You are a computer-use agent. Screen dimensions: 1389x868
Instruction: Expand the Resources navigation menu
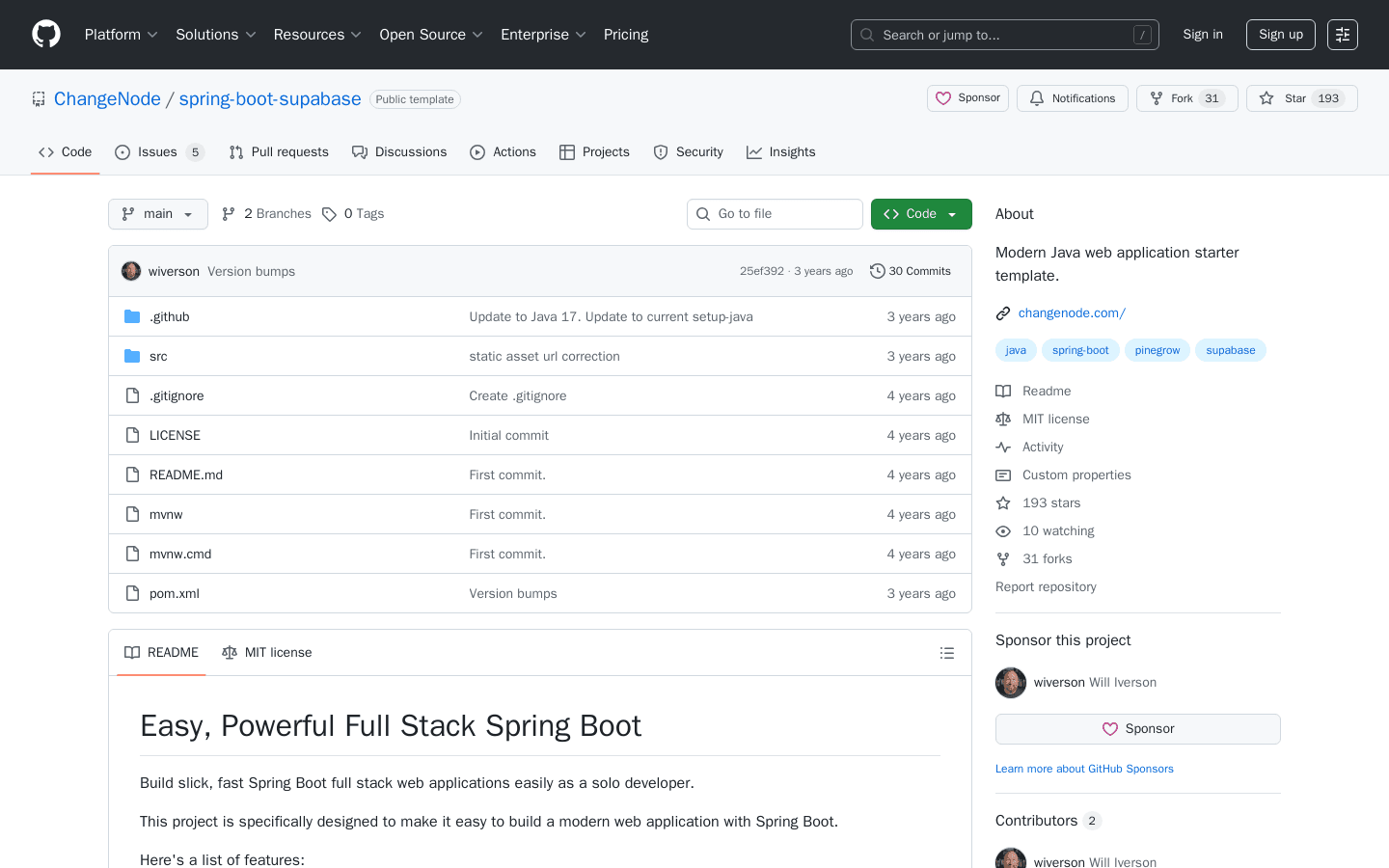[317, 34]
